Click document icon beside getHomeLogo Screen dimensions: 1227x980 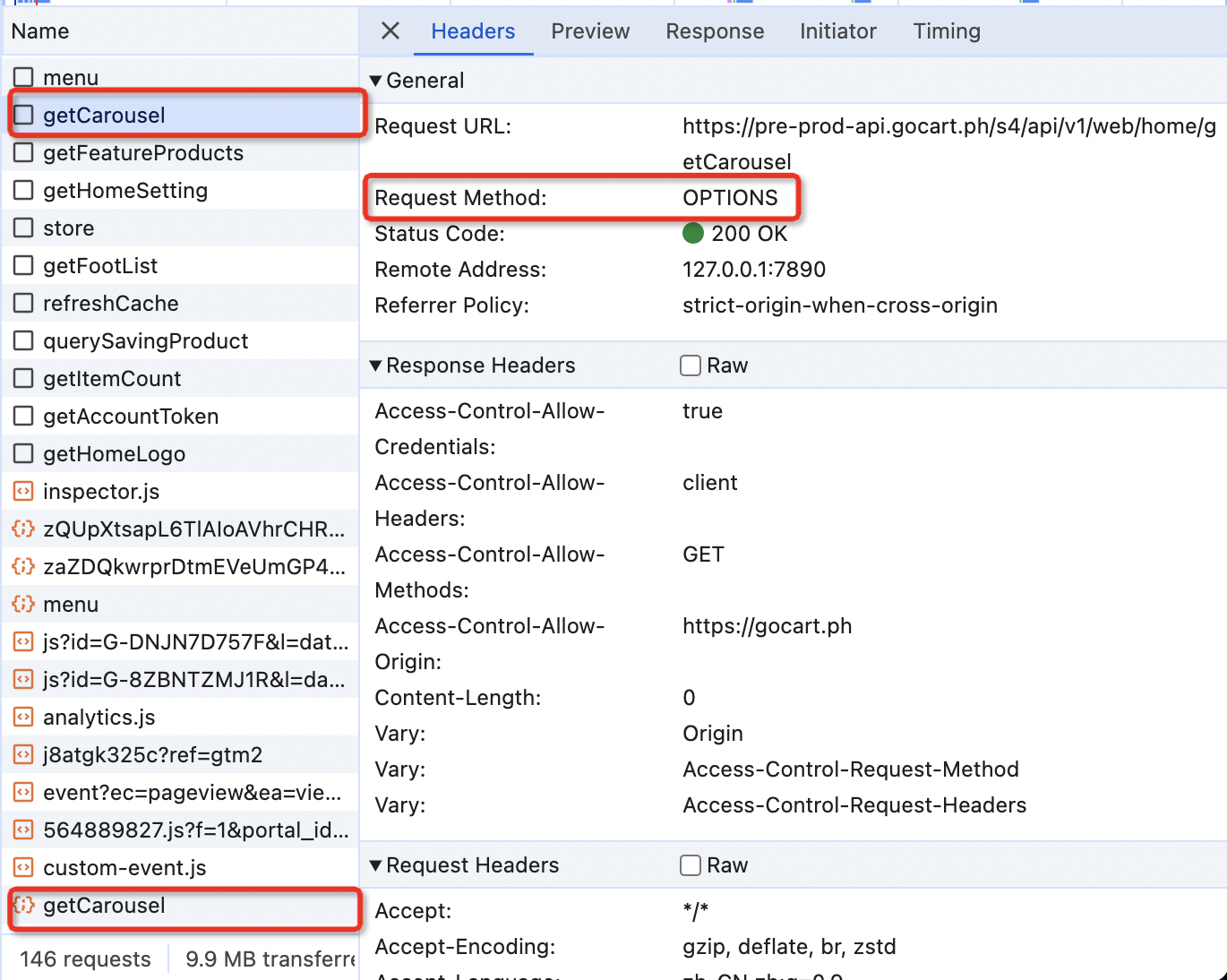[x=23, y=454]
